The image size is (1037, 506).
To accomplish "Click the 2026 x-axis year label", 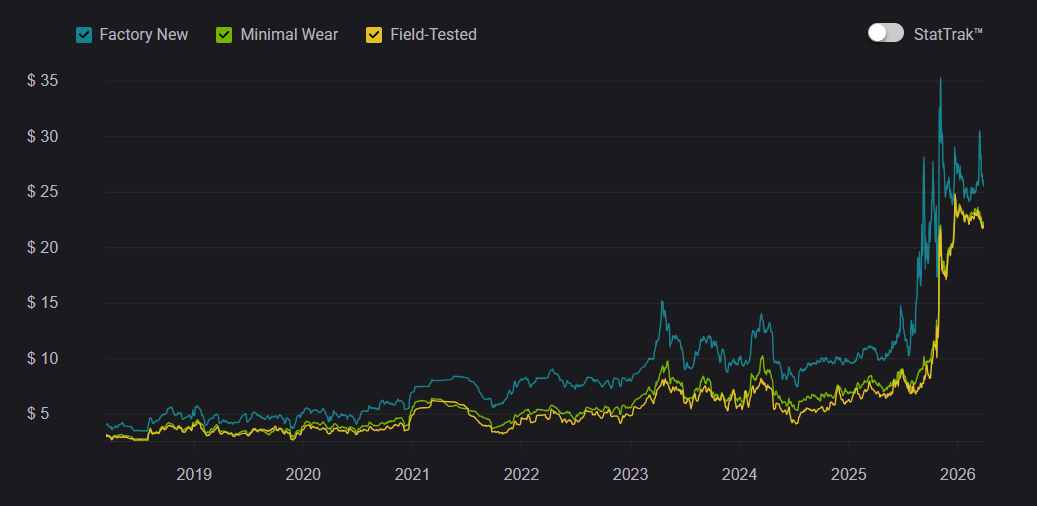I will [x=957, y=473].
